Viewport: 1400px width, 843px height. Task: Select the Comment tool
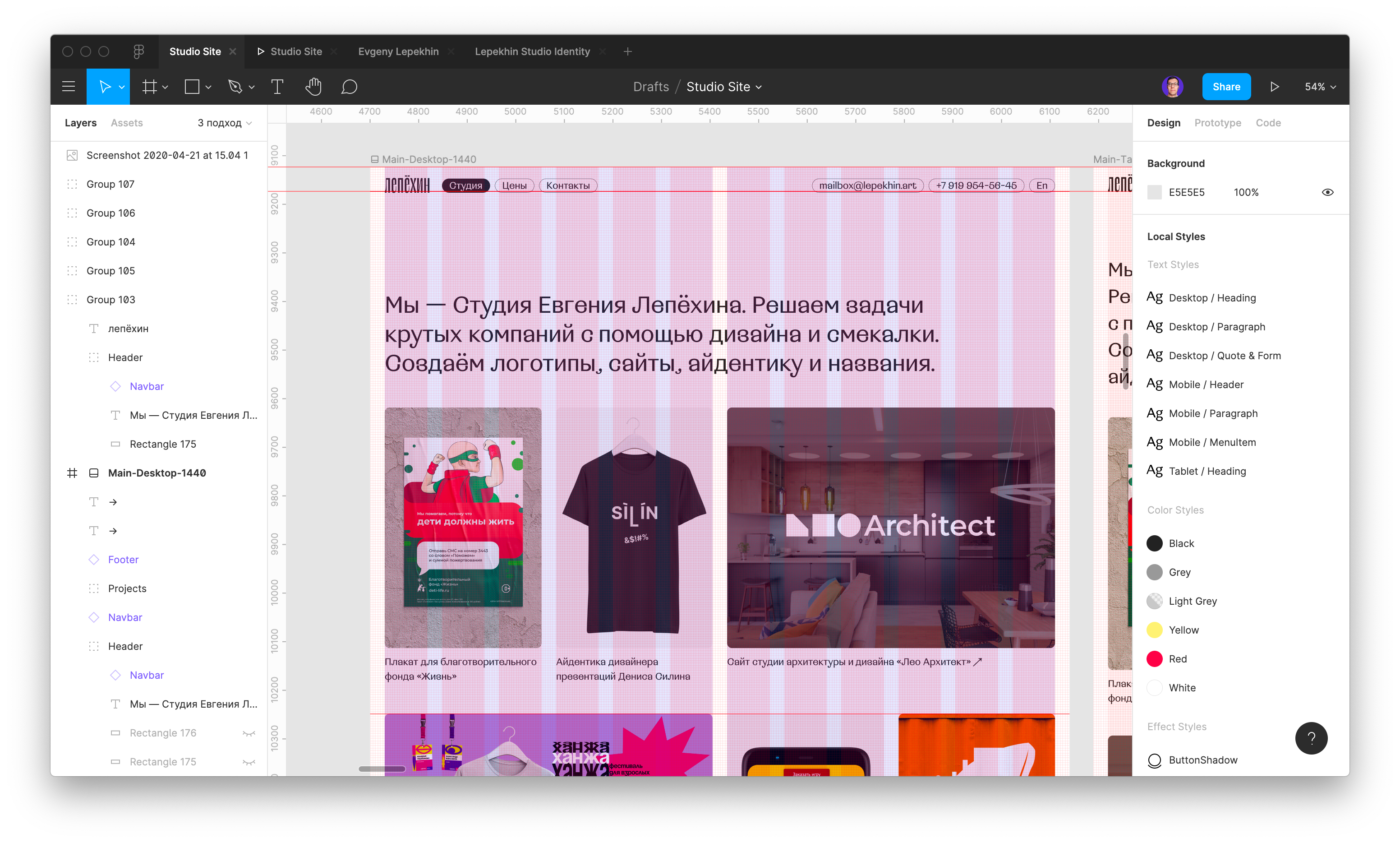[349, 86]
